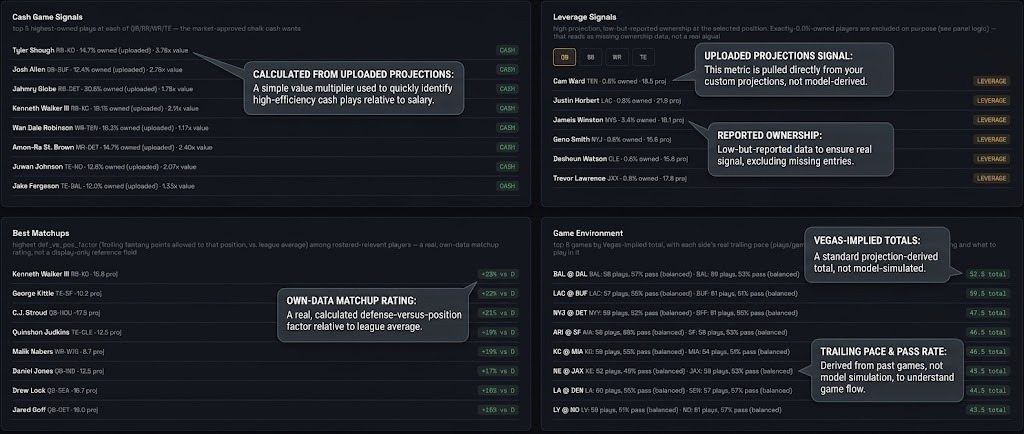Select Trevor Lawrence leverage row
Screen dimensions: 1024x434
(x=781, y=178)
